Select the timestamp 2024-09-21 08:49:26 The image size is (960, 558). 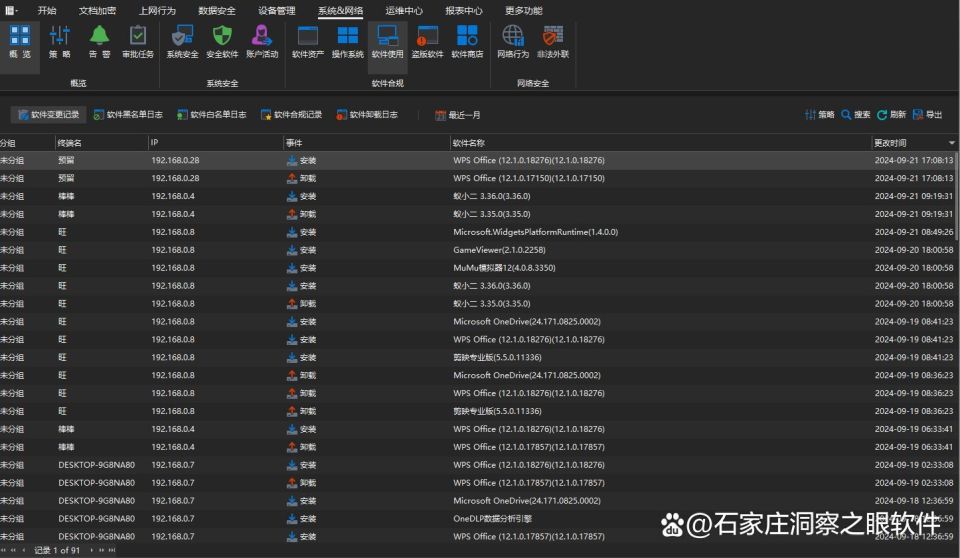pos(914,232)
